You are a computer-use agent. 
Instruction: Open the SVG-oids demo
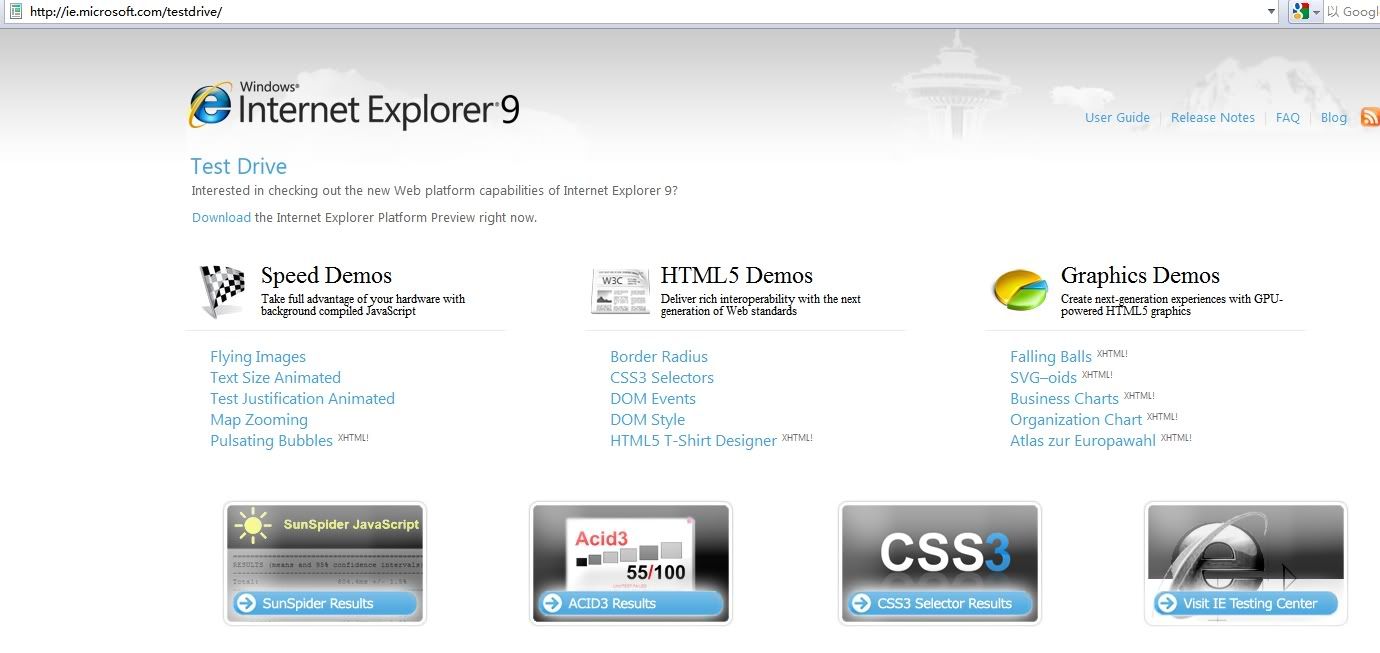click(1043, 378)
